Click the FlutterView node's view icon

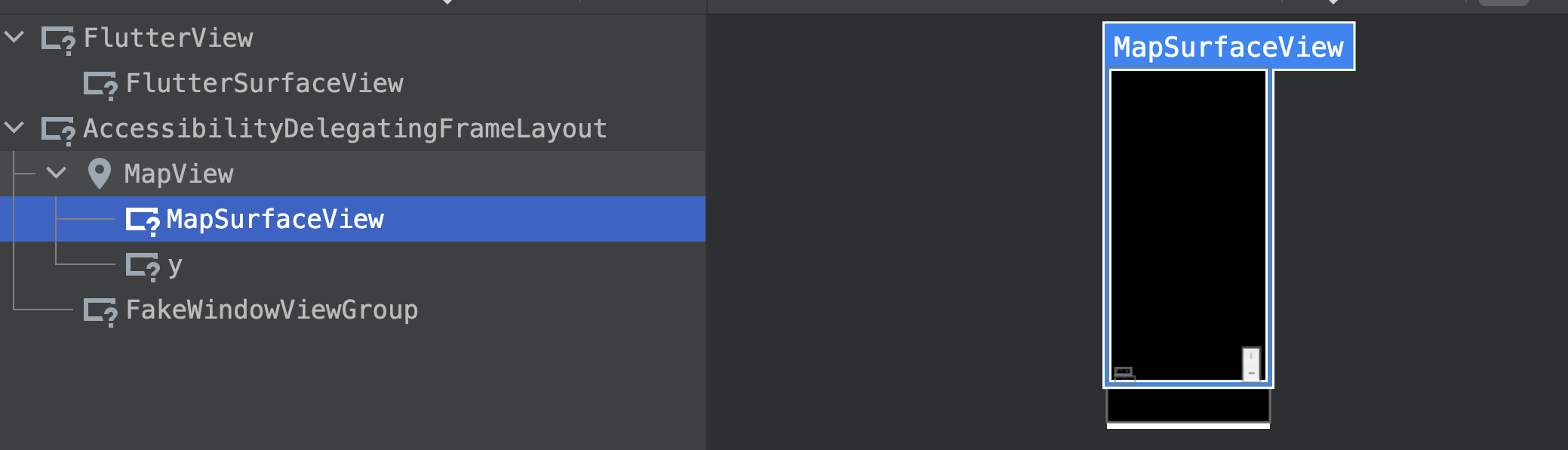58,39
